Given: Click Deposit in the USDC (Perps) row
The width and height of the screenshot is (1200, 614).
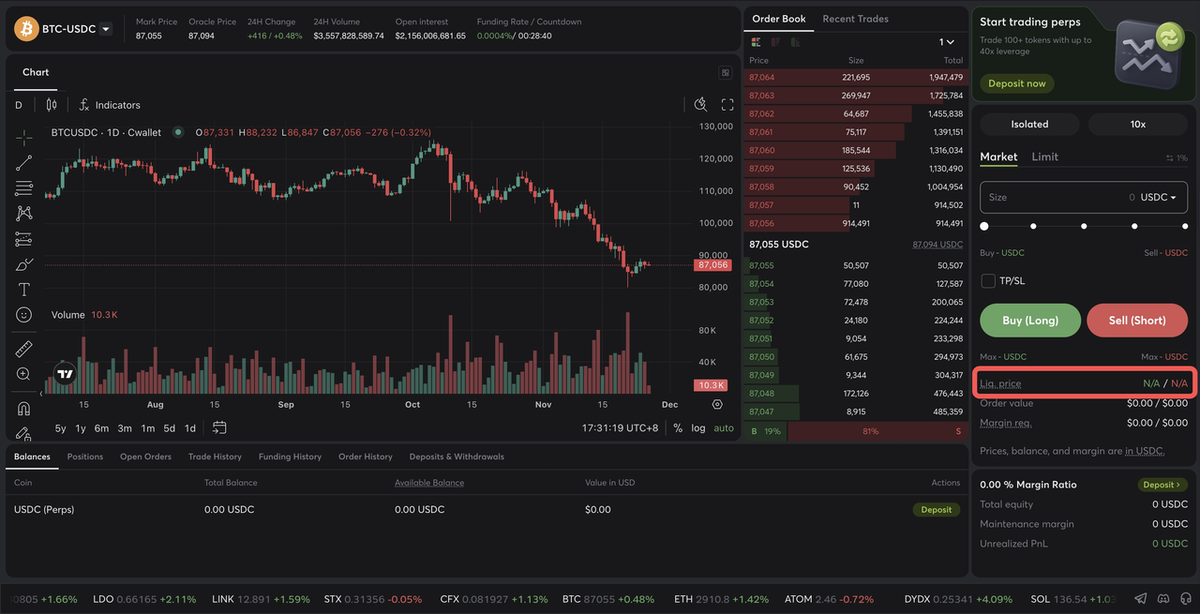Looking at the screenshot, I should [x=936, y=509].
